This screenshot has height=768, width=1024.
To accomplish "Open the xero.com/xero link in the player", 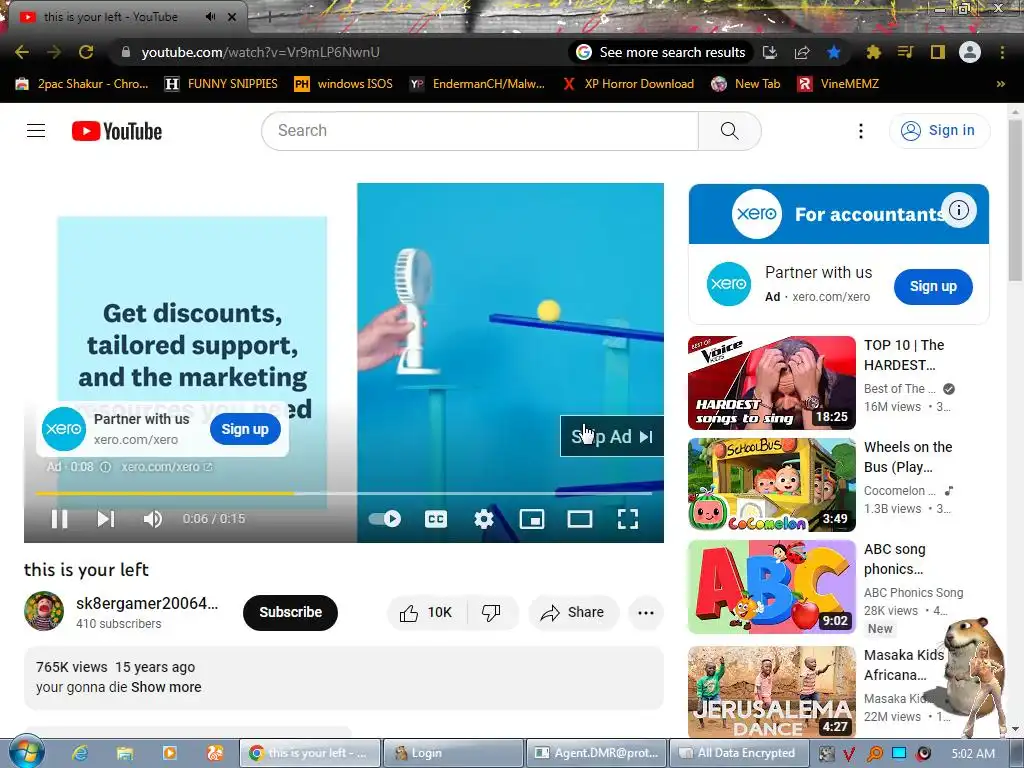I will click(167, 467).
